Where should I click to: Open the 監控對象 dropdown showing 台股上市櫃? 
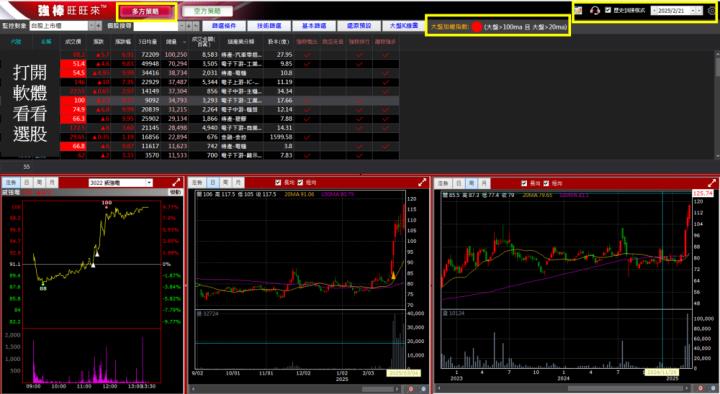click(65, 26)
